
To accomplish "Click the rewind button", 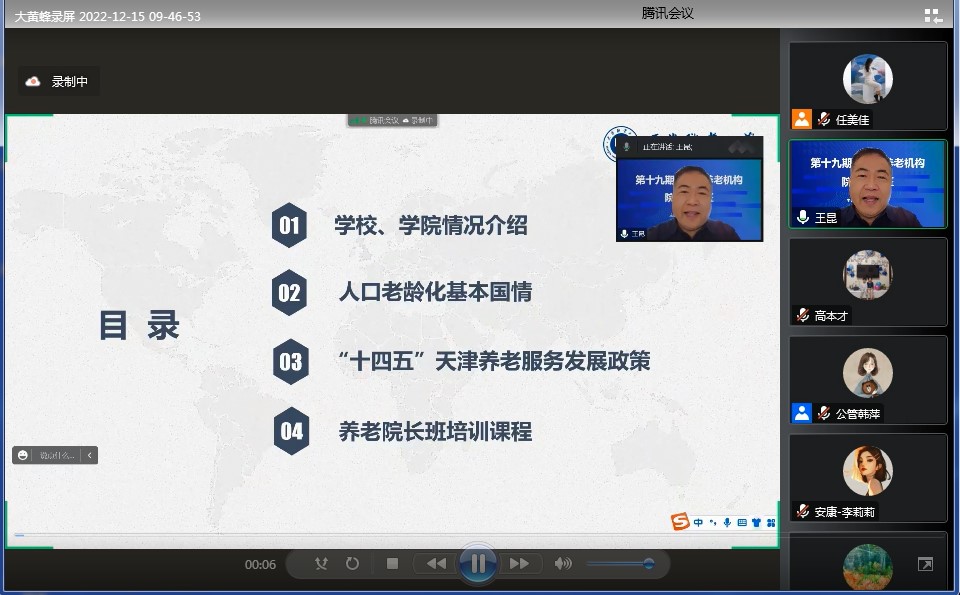I will tap(436, 564).
